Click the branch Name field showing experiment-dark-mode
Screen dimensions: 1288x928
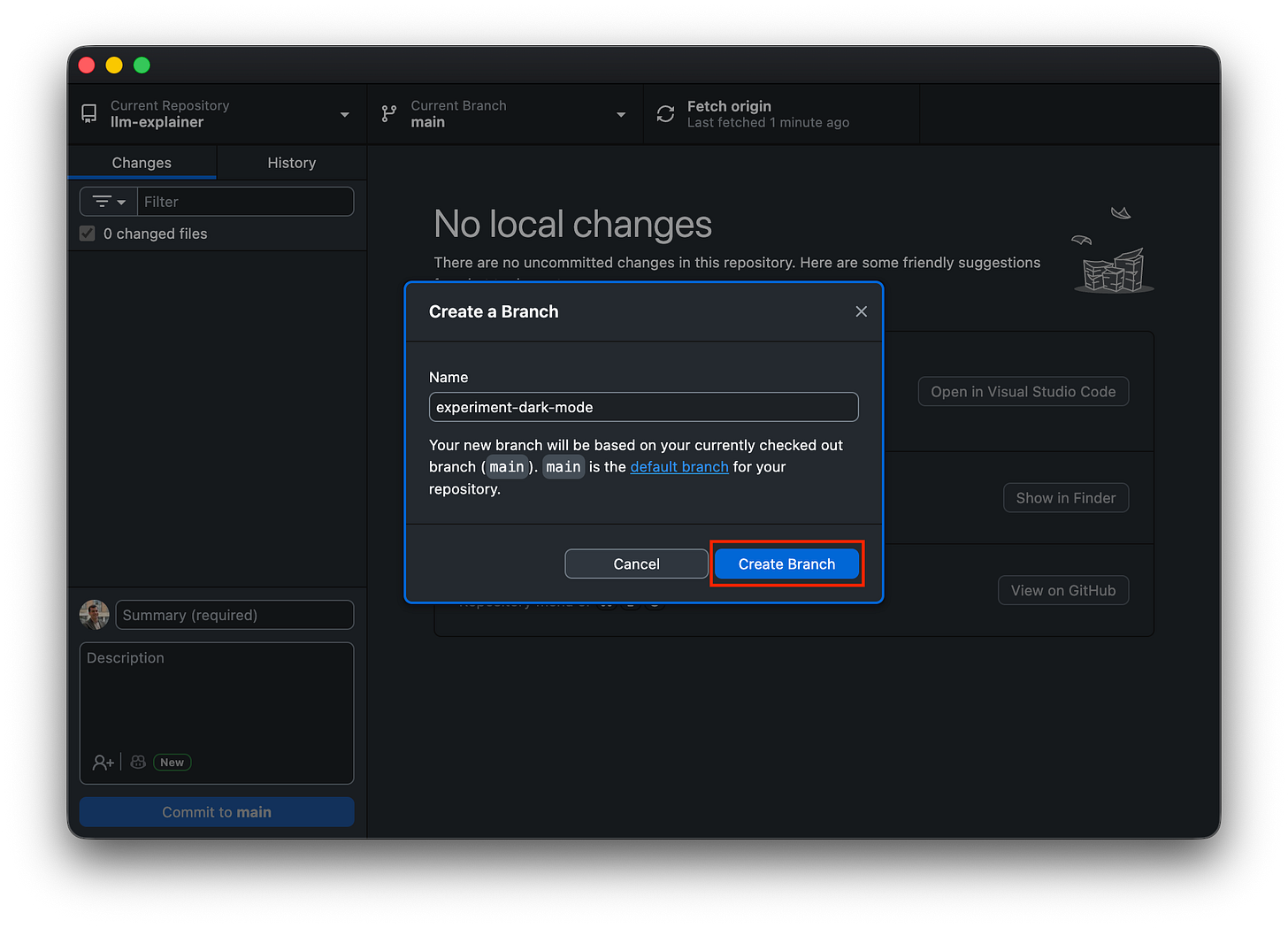coord(643,407)
